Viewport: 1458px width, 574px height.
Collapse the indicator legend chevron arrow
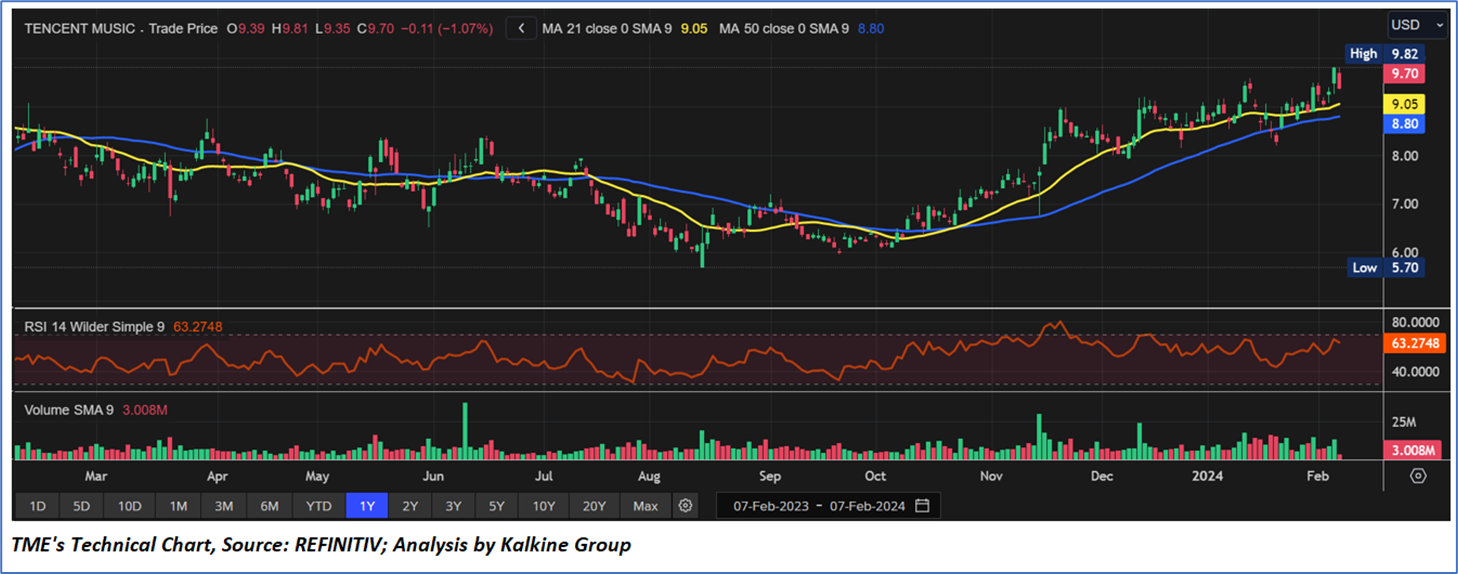(x=520, y=29)
